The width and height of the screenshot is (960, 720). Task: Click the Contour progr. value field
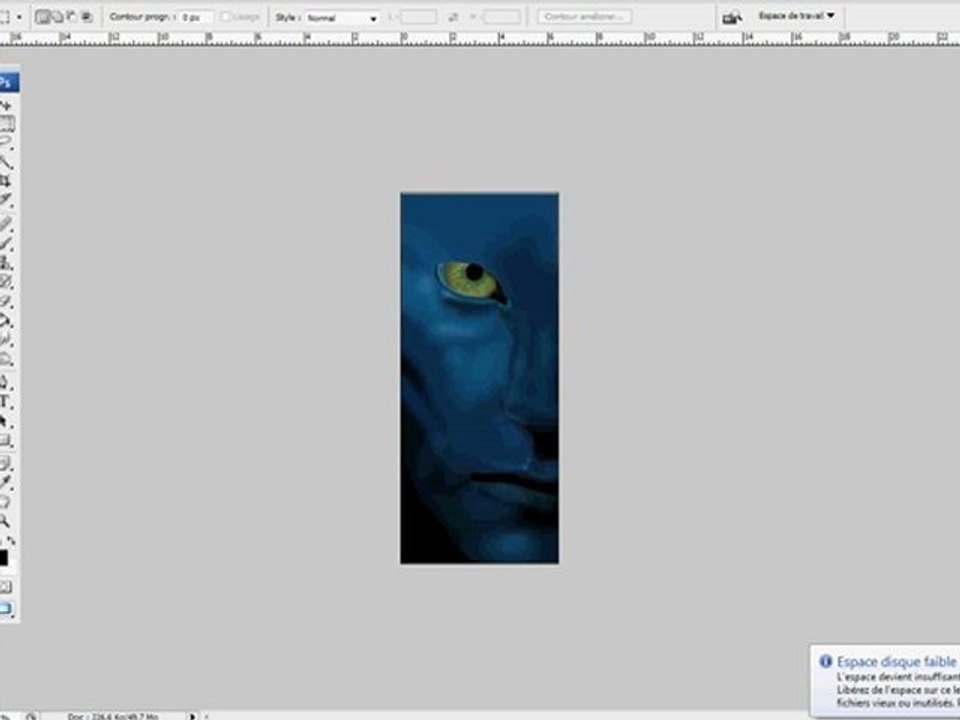coord(196,17)
